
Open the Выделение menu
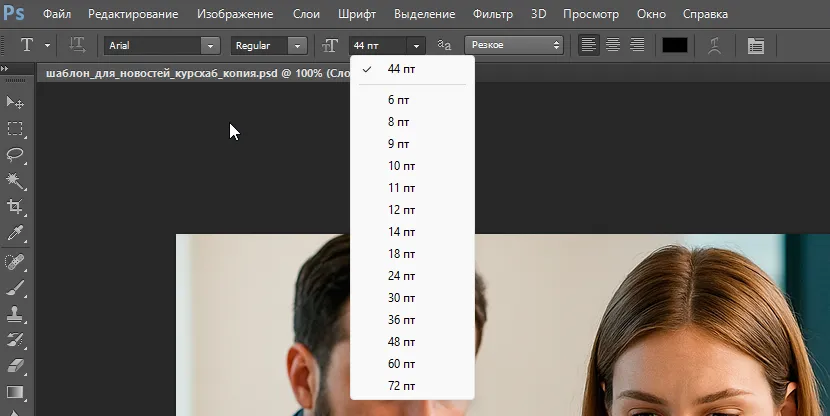click(x=425, y=14)
